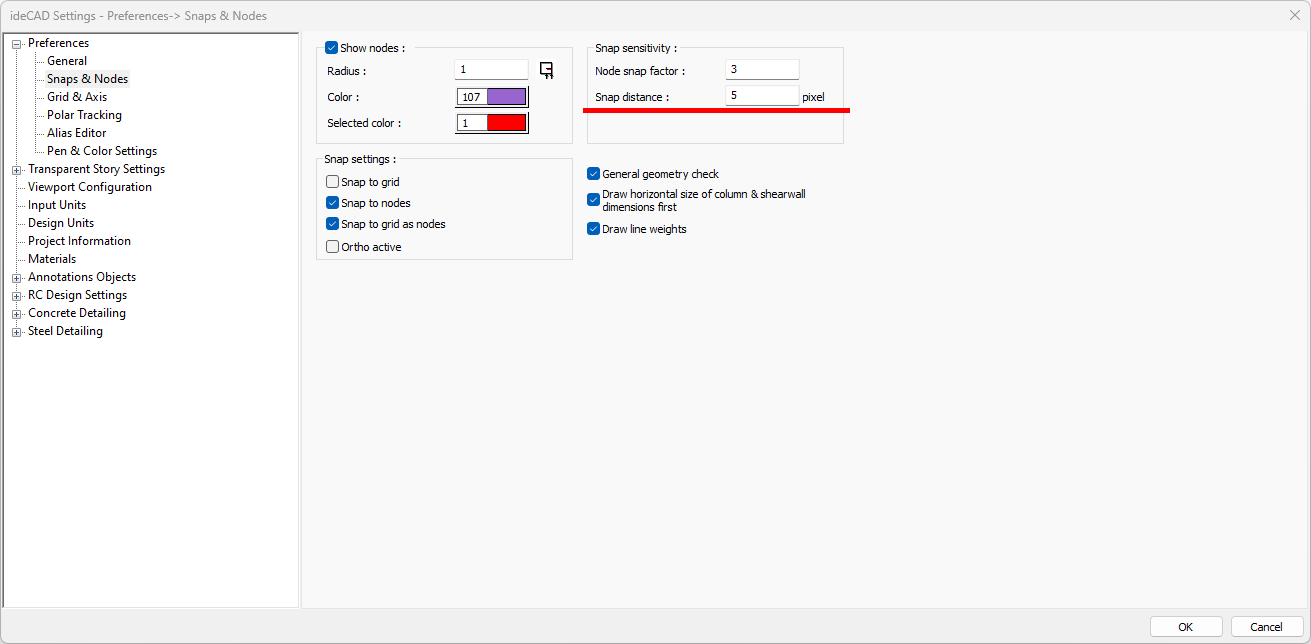The width and height of the screenshot is (1311, 644).
Task: Open Project Information page
Action: coord(79,241)
